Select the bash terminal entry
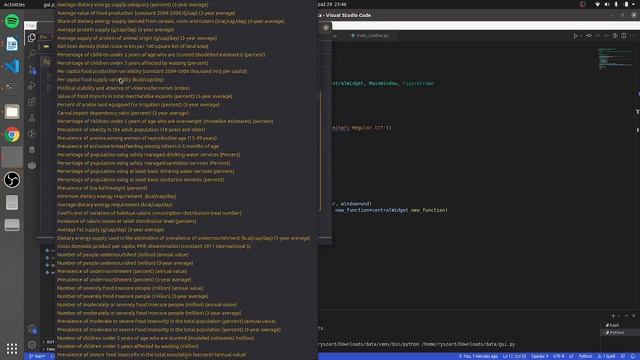Screen dimensions: 640x360 pyautogui.click(x=613, y=325)
